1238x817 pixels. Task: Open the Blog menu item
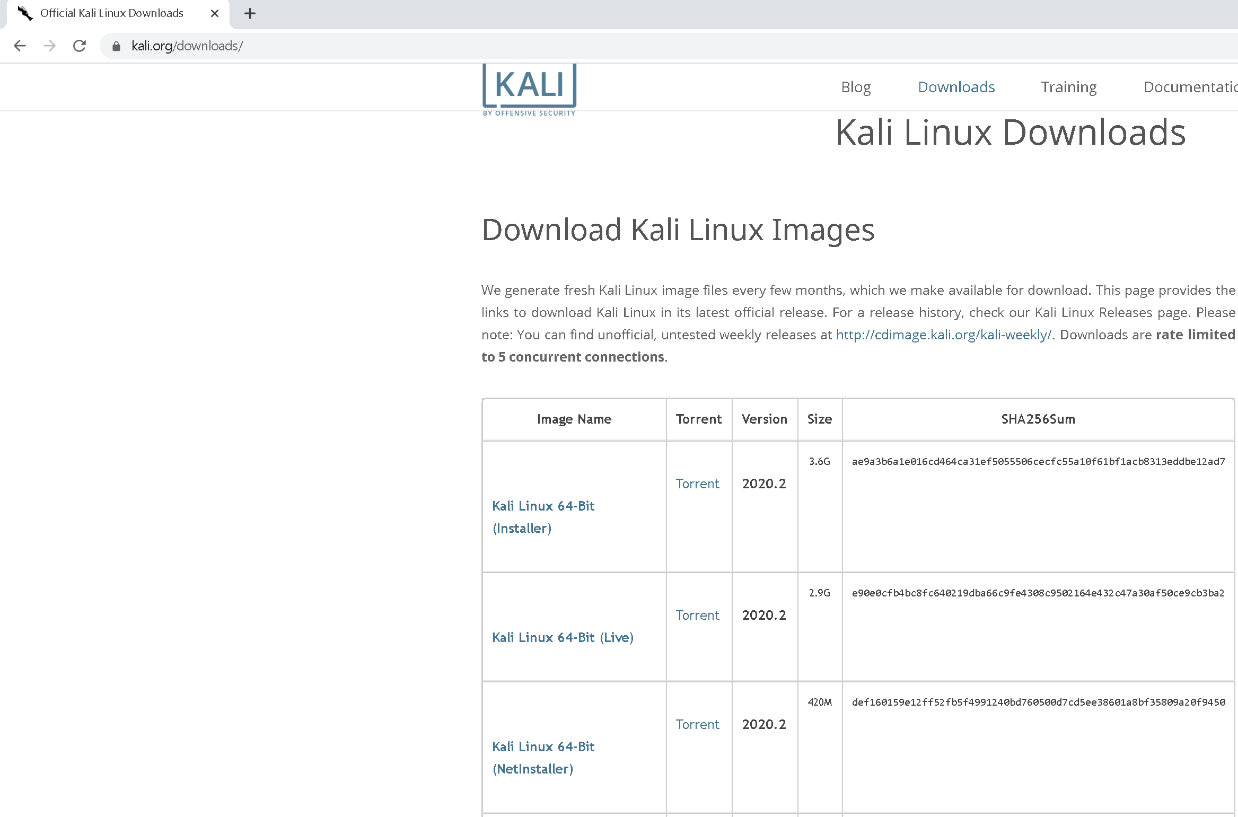(x=855, y=87)
